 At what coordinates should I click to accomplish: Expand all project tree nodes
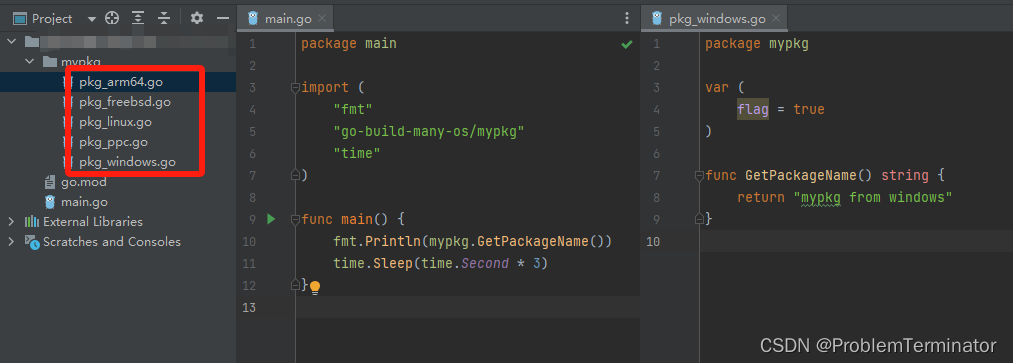point(138,19)
